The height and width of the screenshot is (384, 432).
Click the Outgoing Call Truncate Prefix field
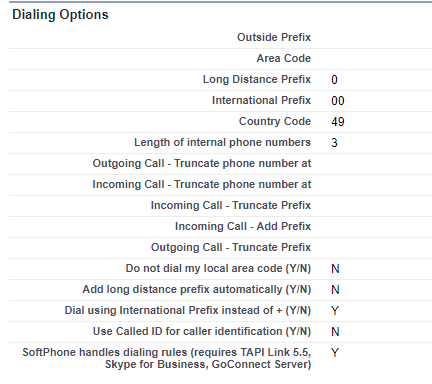point(378,248)
